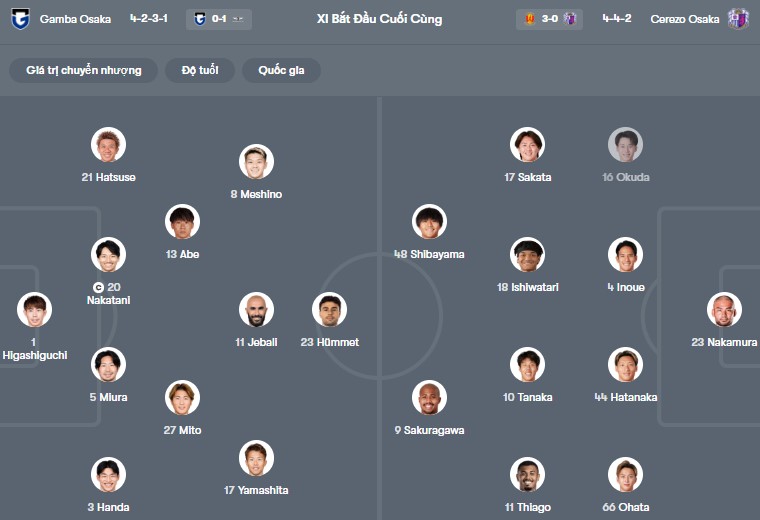The height and width of the screenshot is (520, 760).
Task: Open Sakuragawa's player avatar
Action: [x=429, y=398]
